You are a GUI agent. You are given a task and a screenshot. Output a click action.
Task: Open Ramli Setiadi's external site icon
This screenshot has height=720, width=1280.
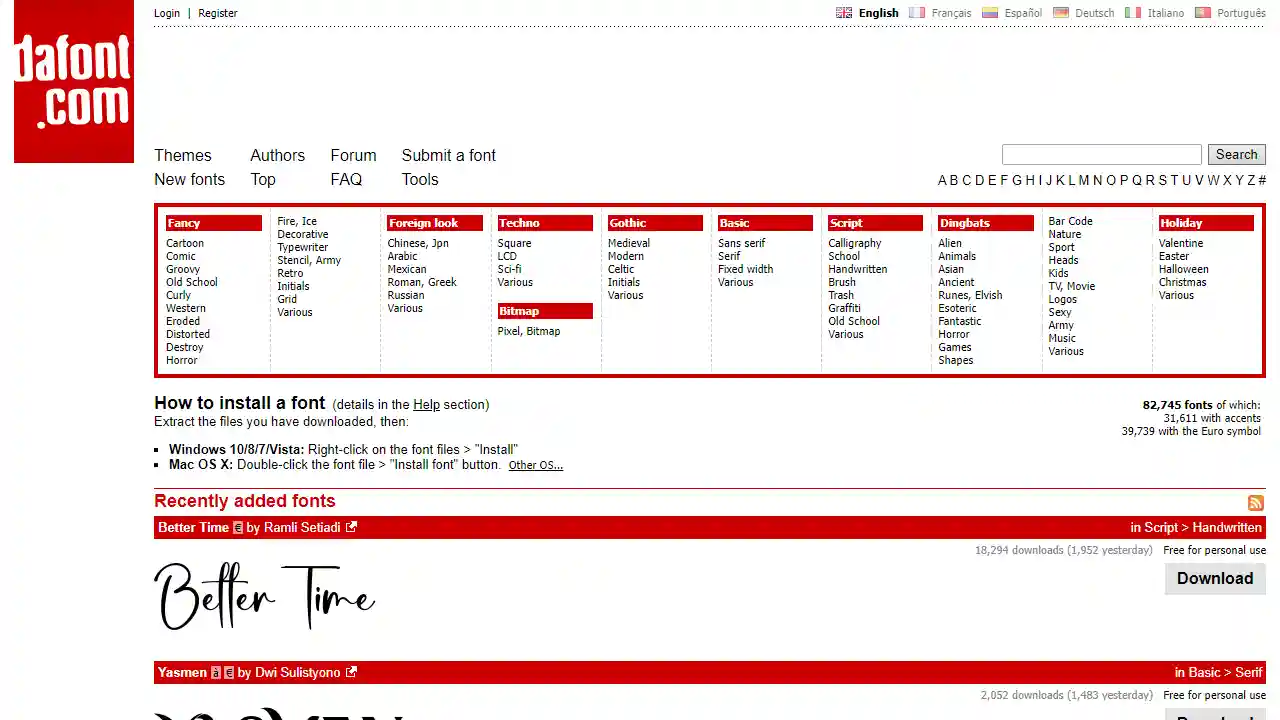[x=351, y=527]
